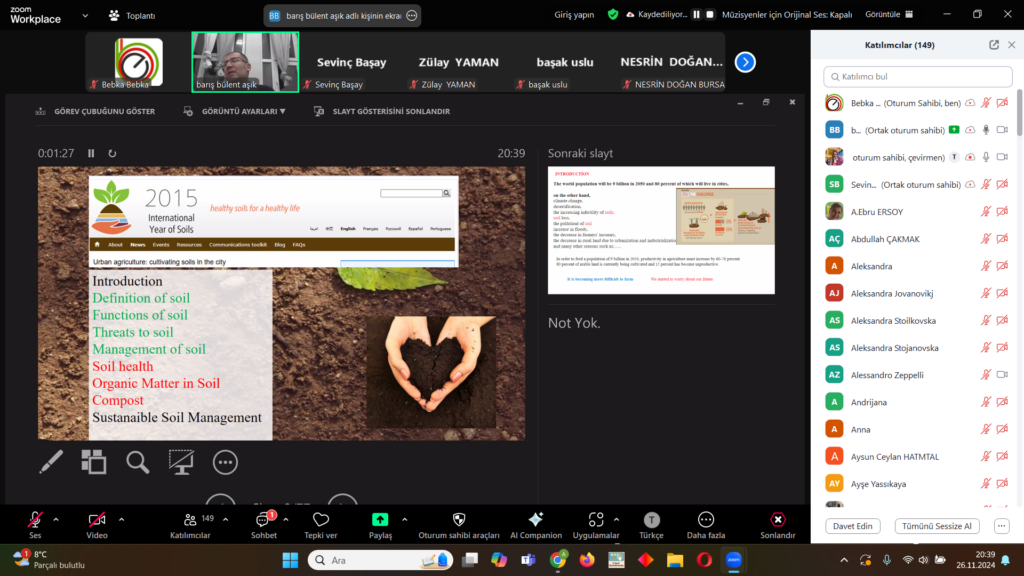Open the Daha fazla options icon
The height and width of the screenshot is (576, 1024).
706,520
